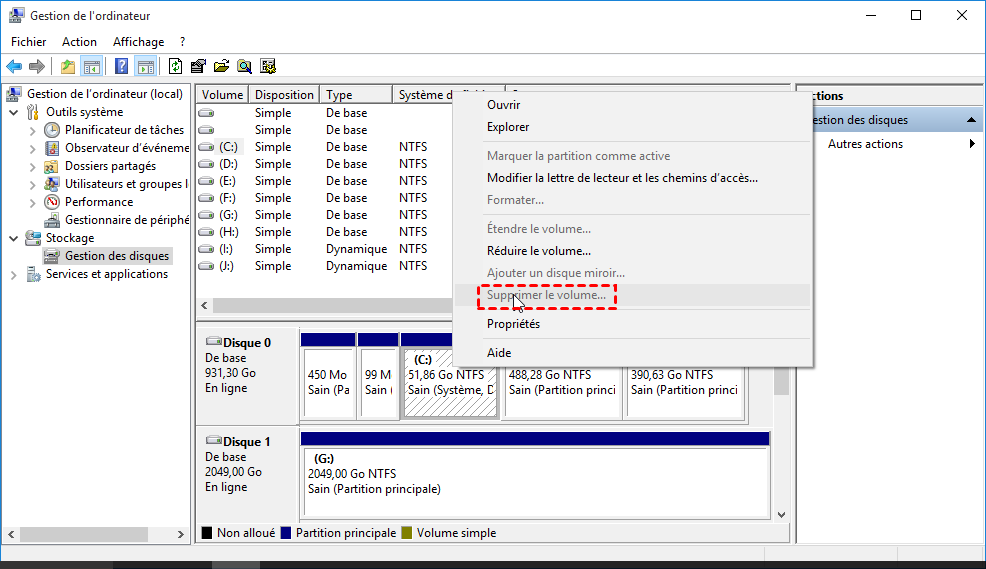Click the olive Volume simple legend swatch
This screenshot has width=986, height=569.
click(407, 533)
